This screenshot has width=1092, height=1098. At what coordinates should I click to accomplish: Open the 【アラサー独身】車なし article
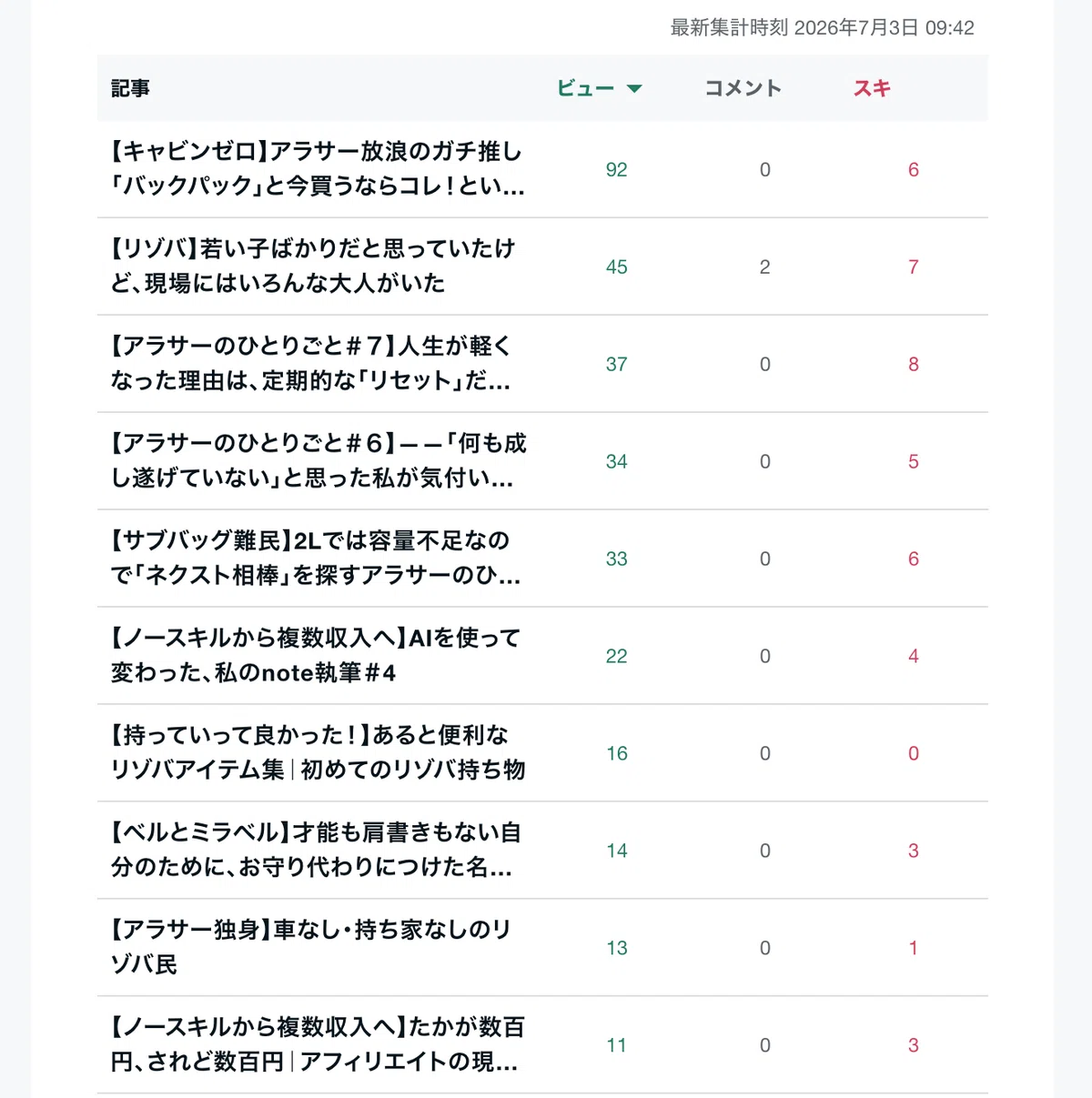(310, 947)
